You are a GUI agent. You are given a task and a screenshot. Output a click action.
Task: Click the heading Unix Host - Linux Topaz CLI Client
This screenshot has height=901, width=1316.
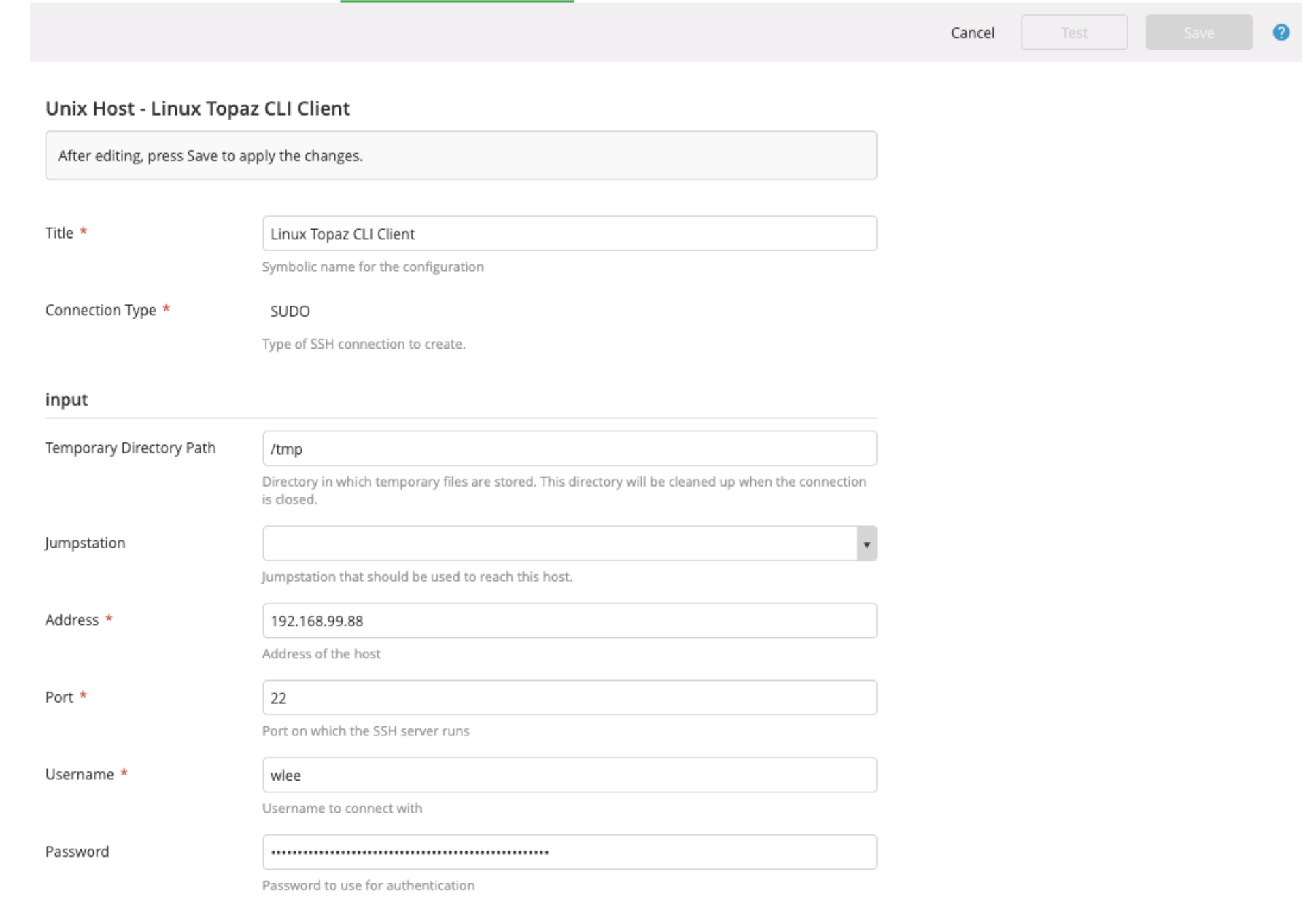197,108
